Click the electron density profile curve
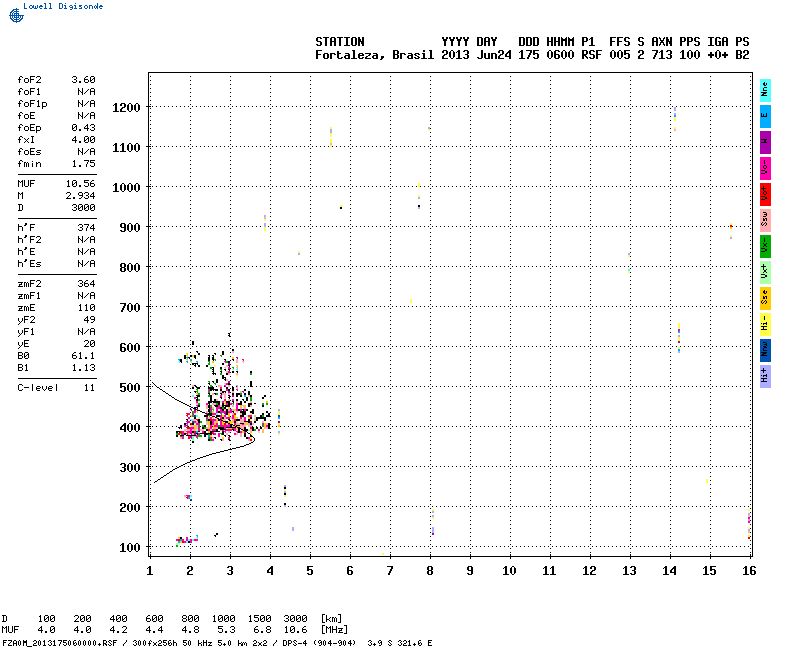This screenshot has height=650, width=800. coord(204,433)
